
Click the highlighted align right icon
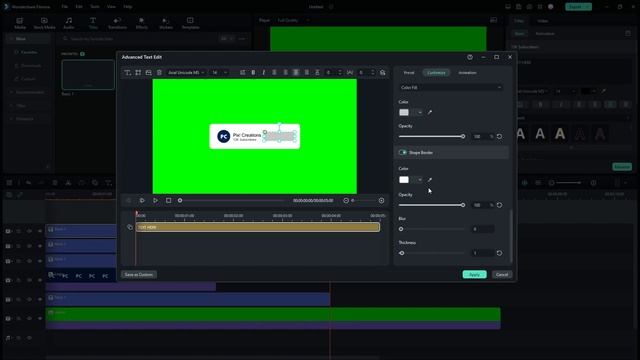(296, 73)
